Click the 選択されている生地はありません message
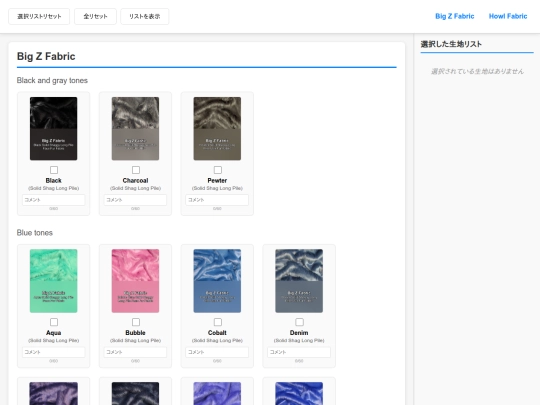 point(477,71)
